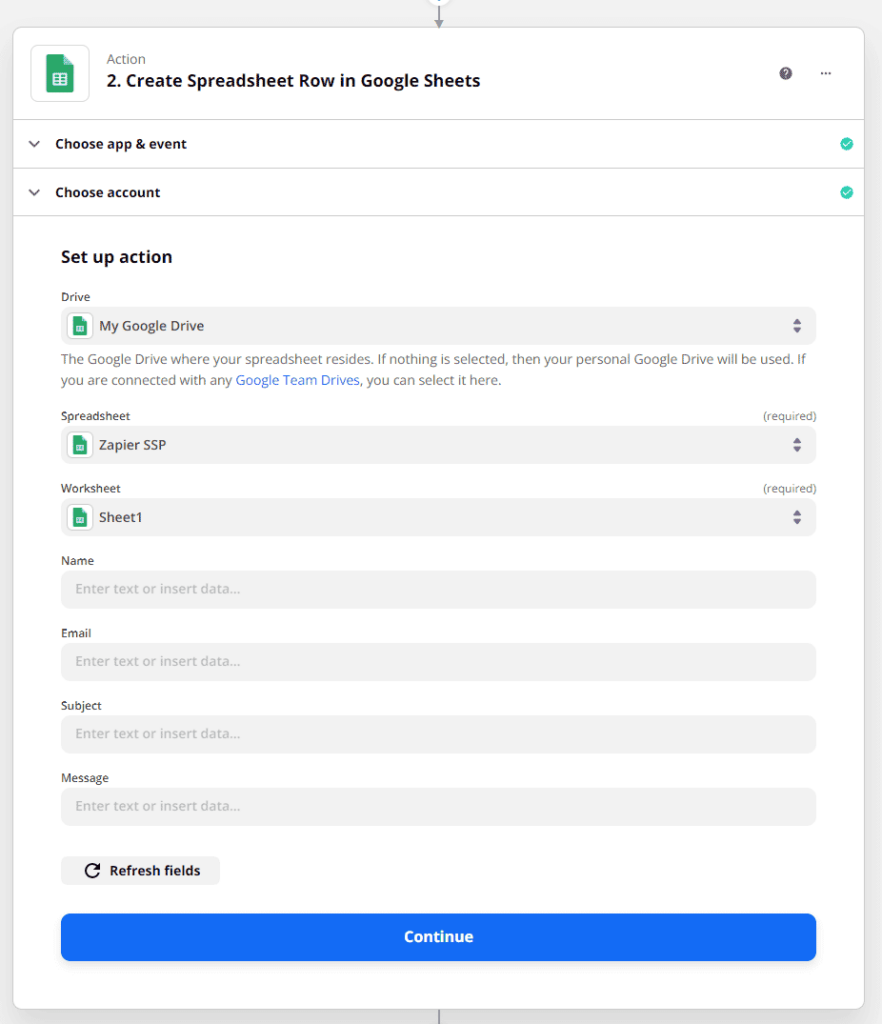Click the Spreadsheet field up-down arrows
The width and height of the screenshot is (882, 1024).
point(796,445)
